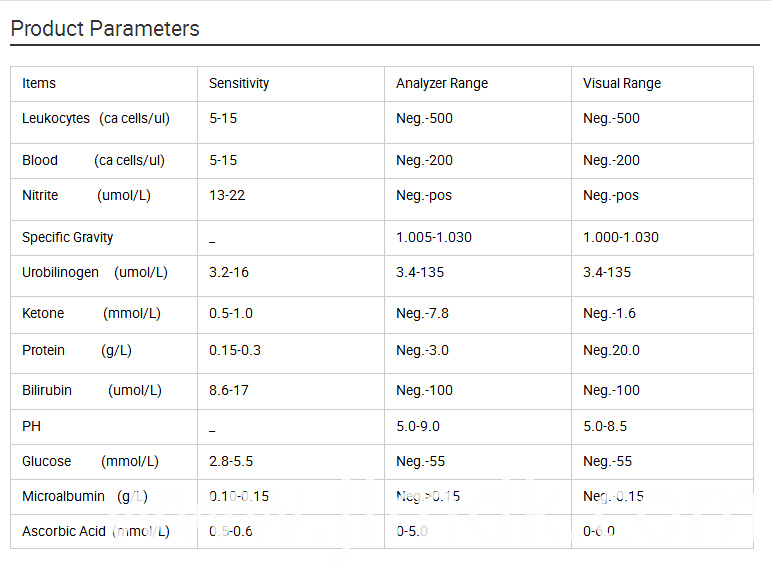Click the Sensitivity column header
771x573 pixels.
click(x=239, y=84)
